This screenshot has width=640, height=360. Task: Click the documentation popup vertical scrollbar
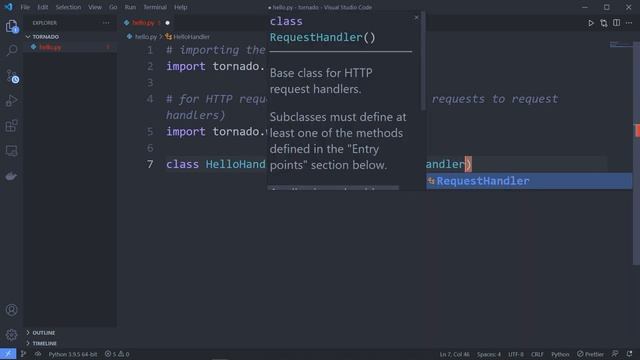tap(423, 61)
